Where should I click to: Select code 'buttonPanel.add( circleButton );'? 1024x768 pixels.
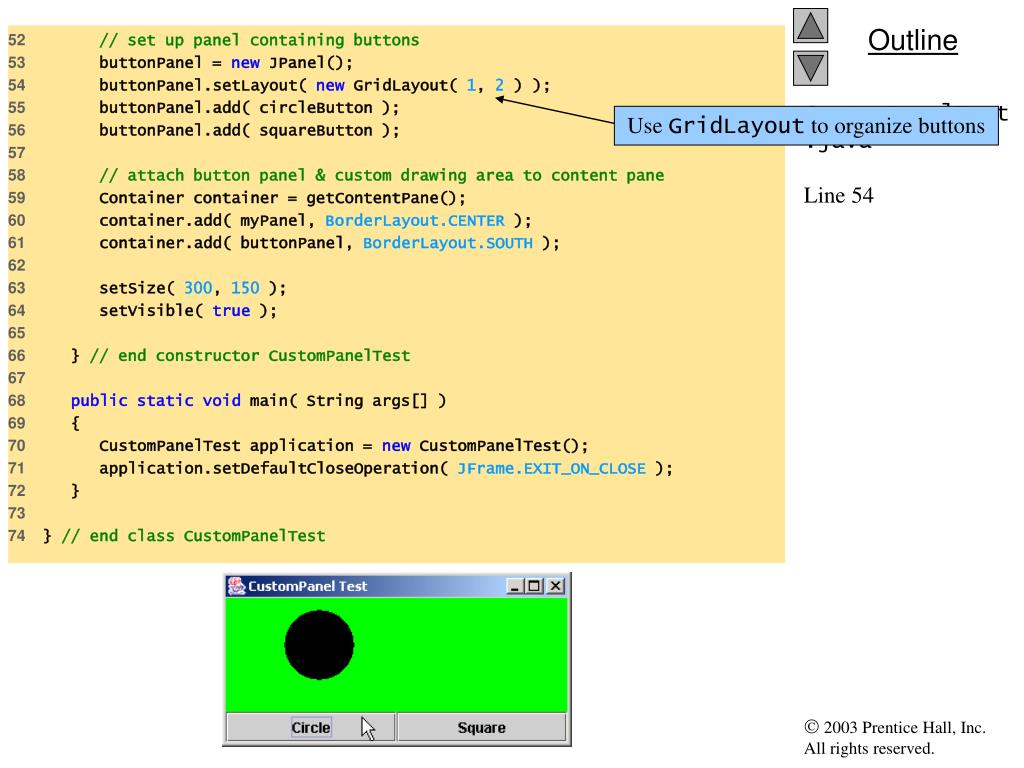(x=249, y=108)
